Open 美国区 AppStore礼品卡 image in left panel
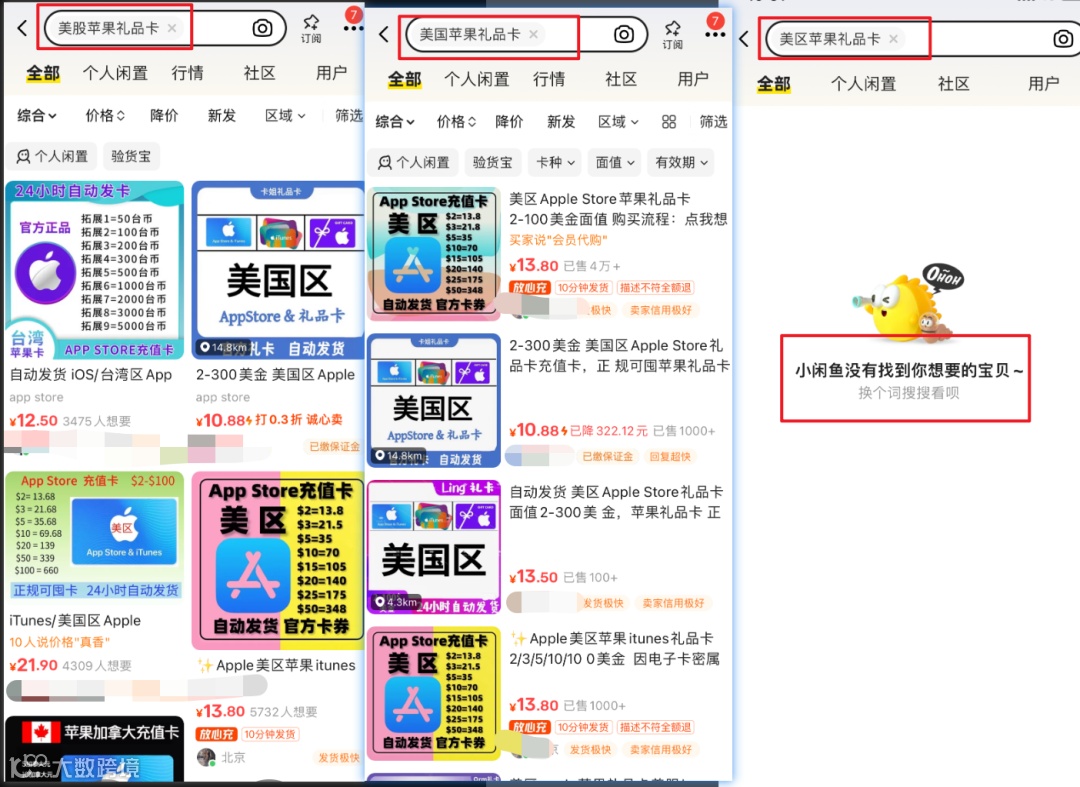 [x=278, y=270]
